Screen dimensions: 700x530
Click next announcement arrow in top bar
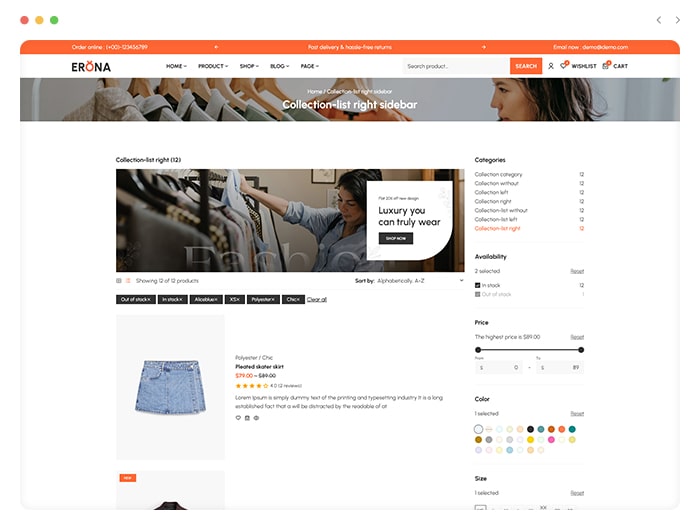pyautogui.click(x=483, y=47)
